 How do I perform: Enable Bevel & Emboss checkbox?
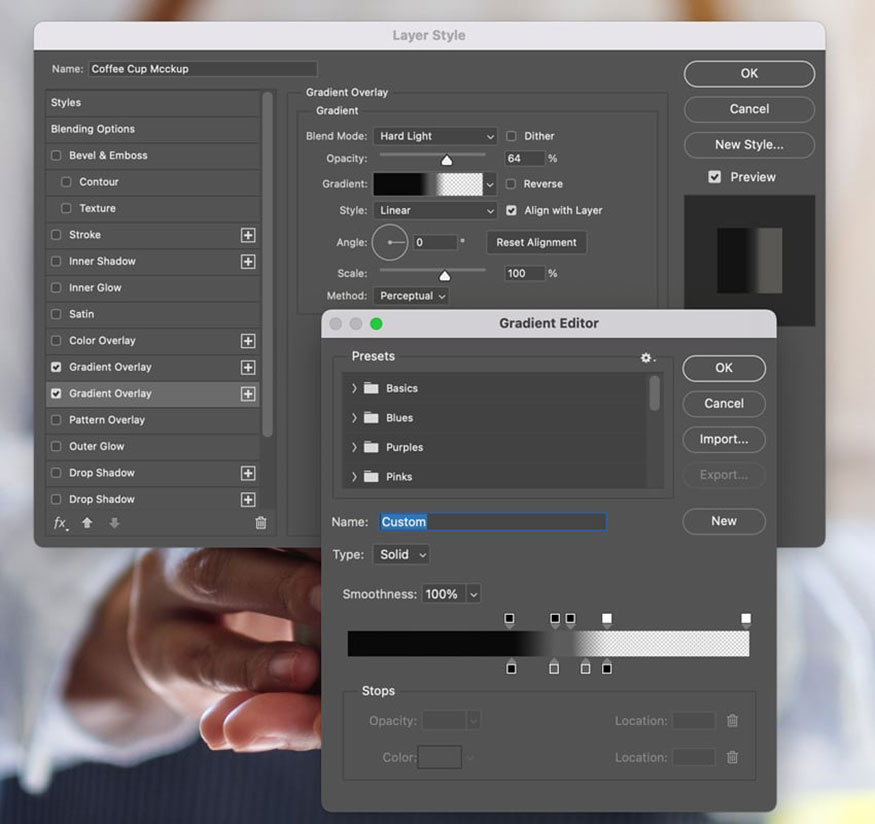(56, 155)
